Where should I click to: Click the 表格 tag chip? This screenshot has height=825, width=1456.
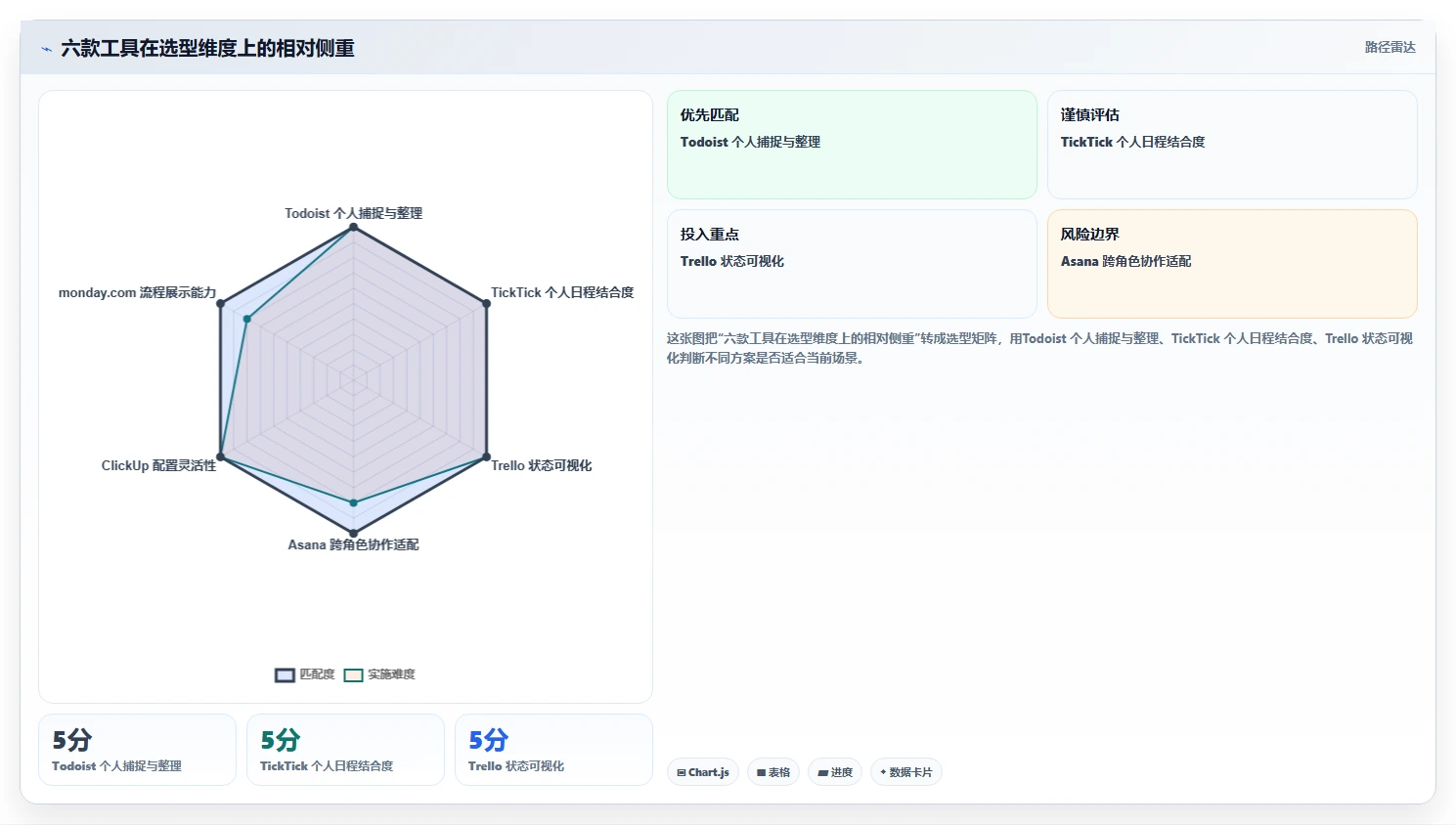click(x=773, y=772)
